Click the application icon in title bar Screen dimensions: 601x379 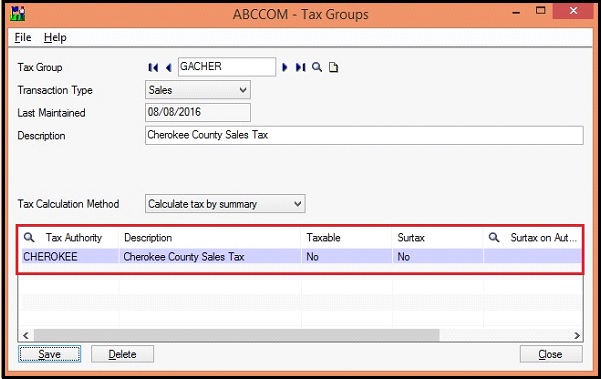click(17, 13)
